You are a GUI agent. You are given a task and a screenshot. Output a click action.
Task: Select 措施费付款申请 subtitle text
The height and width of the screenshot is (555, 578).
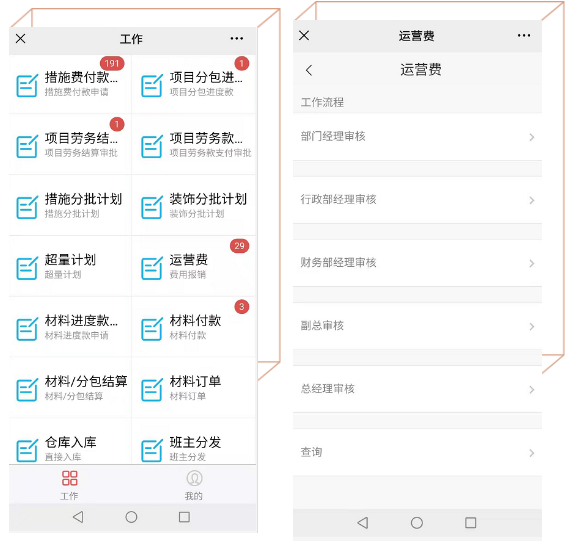[x=77, y=92]
